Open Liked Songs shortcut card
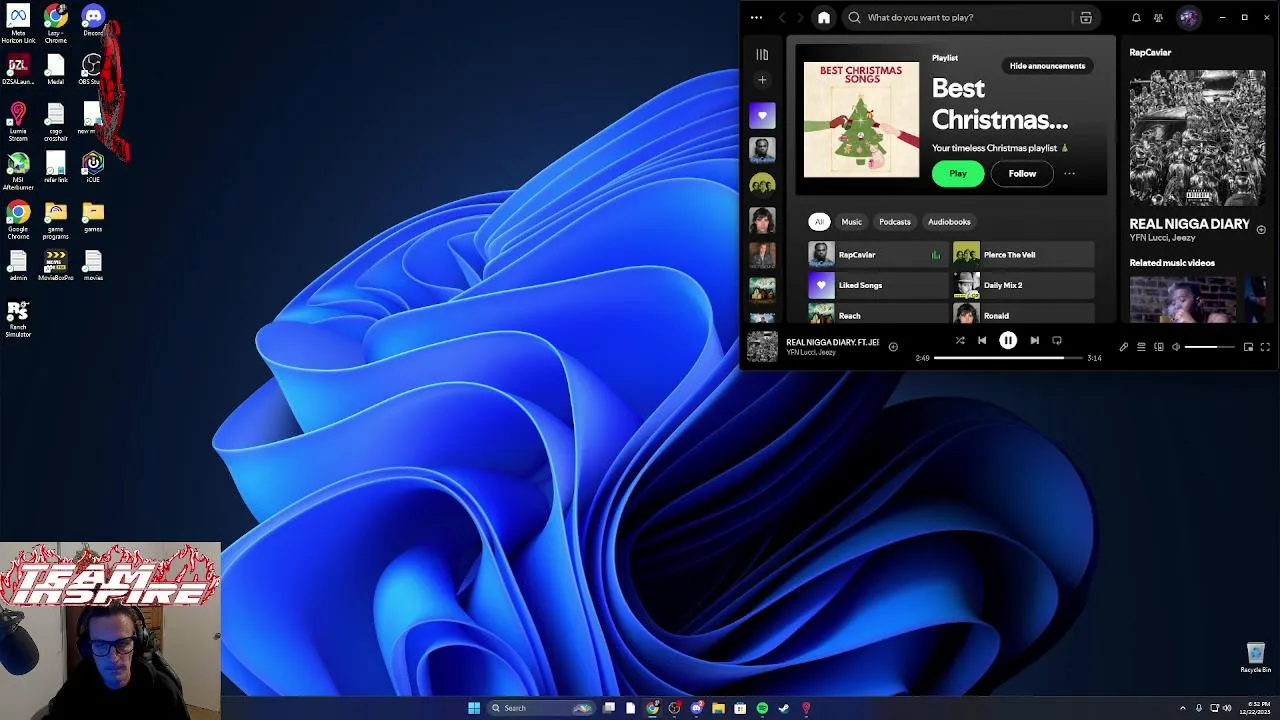The width and height of the screenshot is (1280, 720). tap(876, 285)
